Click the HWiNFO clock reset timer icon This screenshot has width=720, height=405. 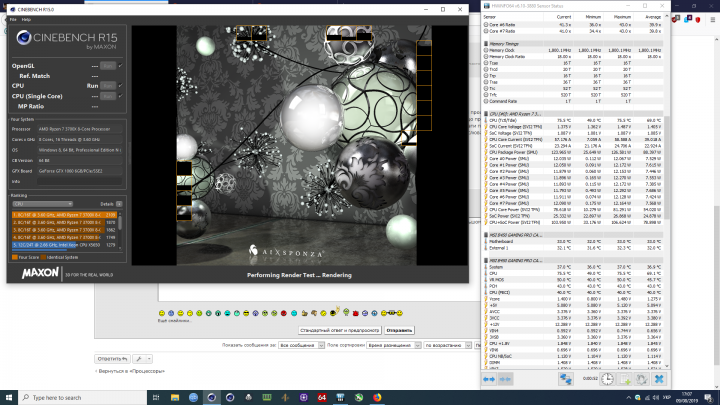point(607,379)
